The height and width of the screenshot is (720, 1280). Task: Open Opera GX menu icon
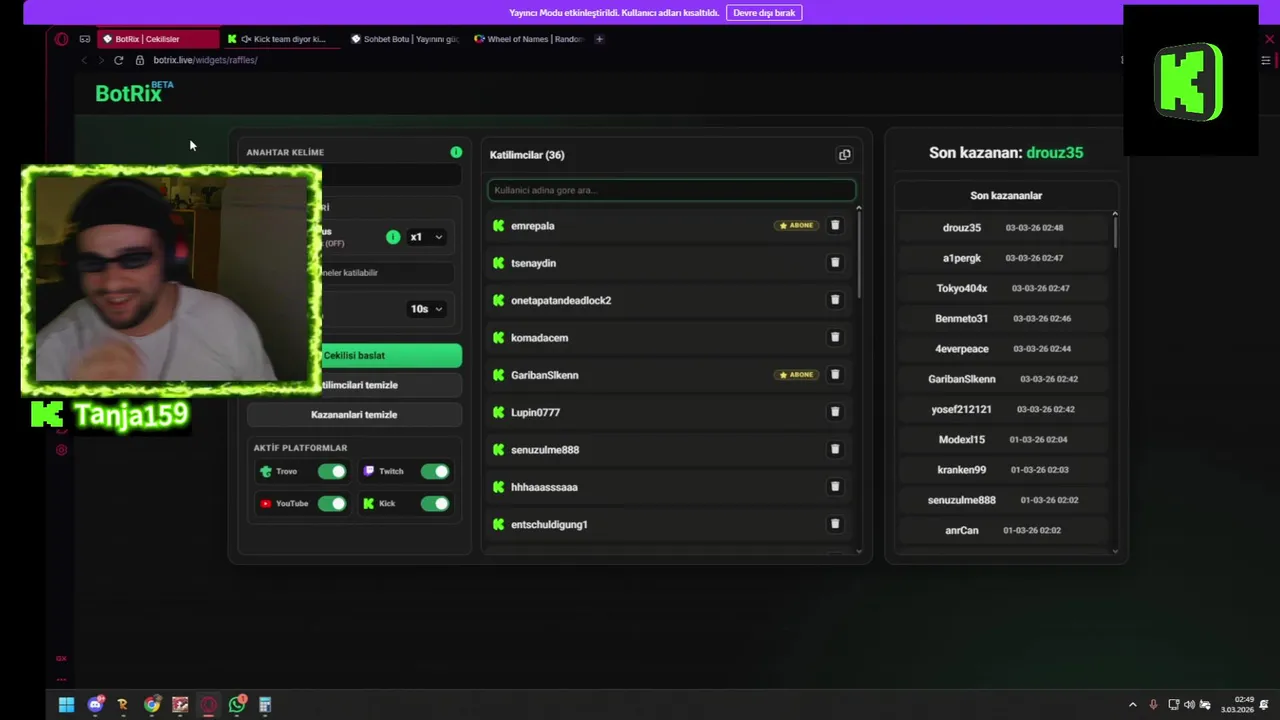coord(61,39)
